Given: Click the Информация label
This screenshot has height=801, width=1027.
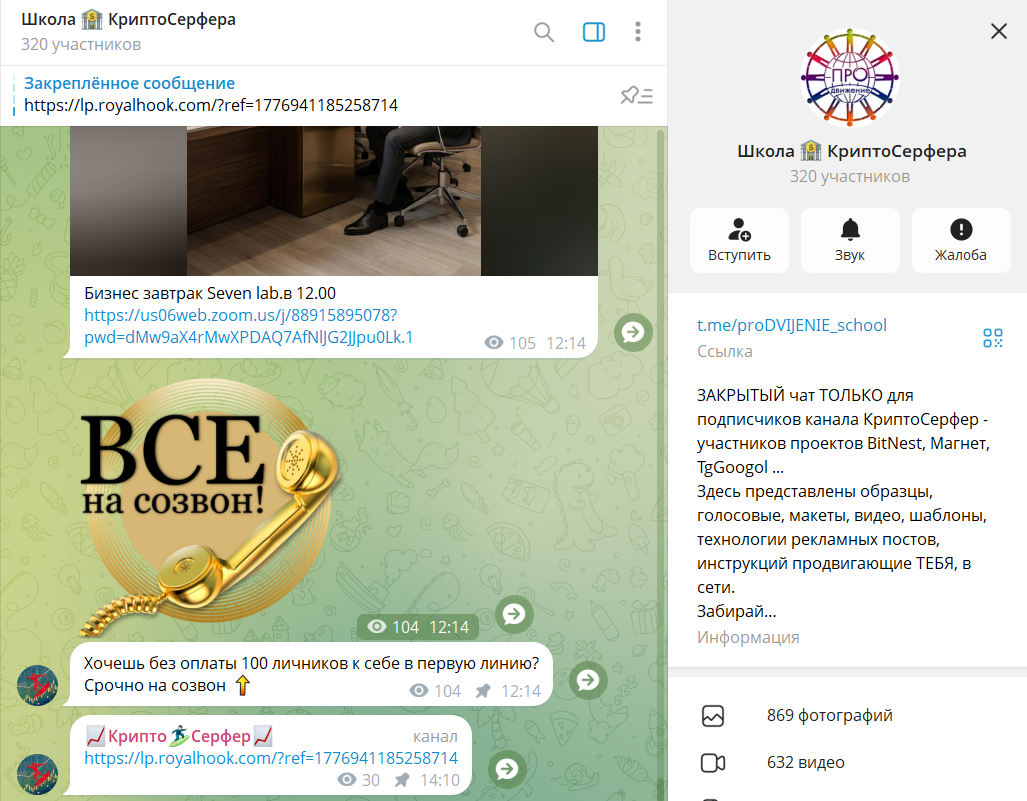Looking at the screenshot, I should pos(748,637).
